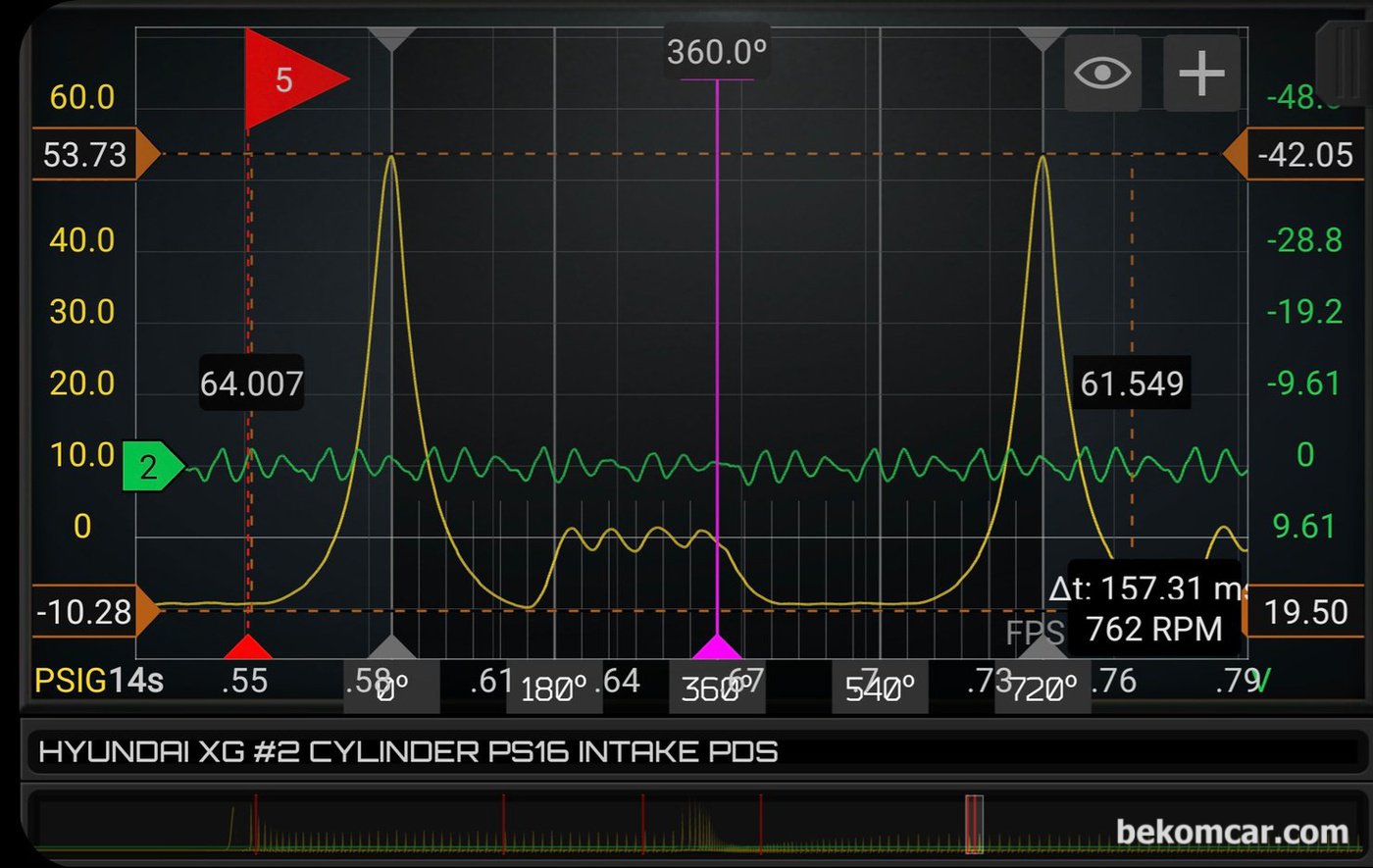
Task: Tap the yellow 40.0 axis value
Action: (82, 240)
